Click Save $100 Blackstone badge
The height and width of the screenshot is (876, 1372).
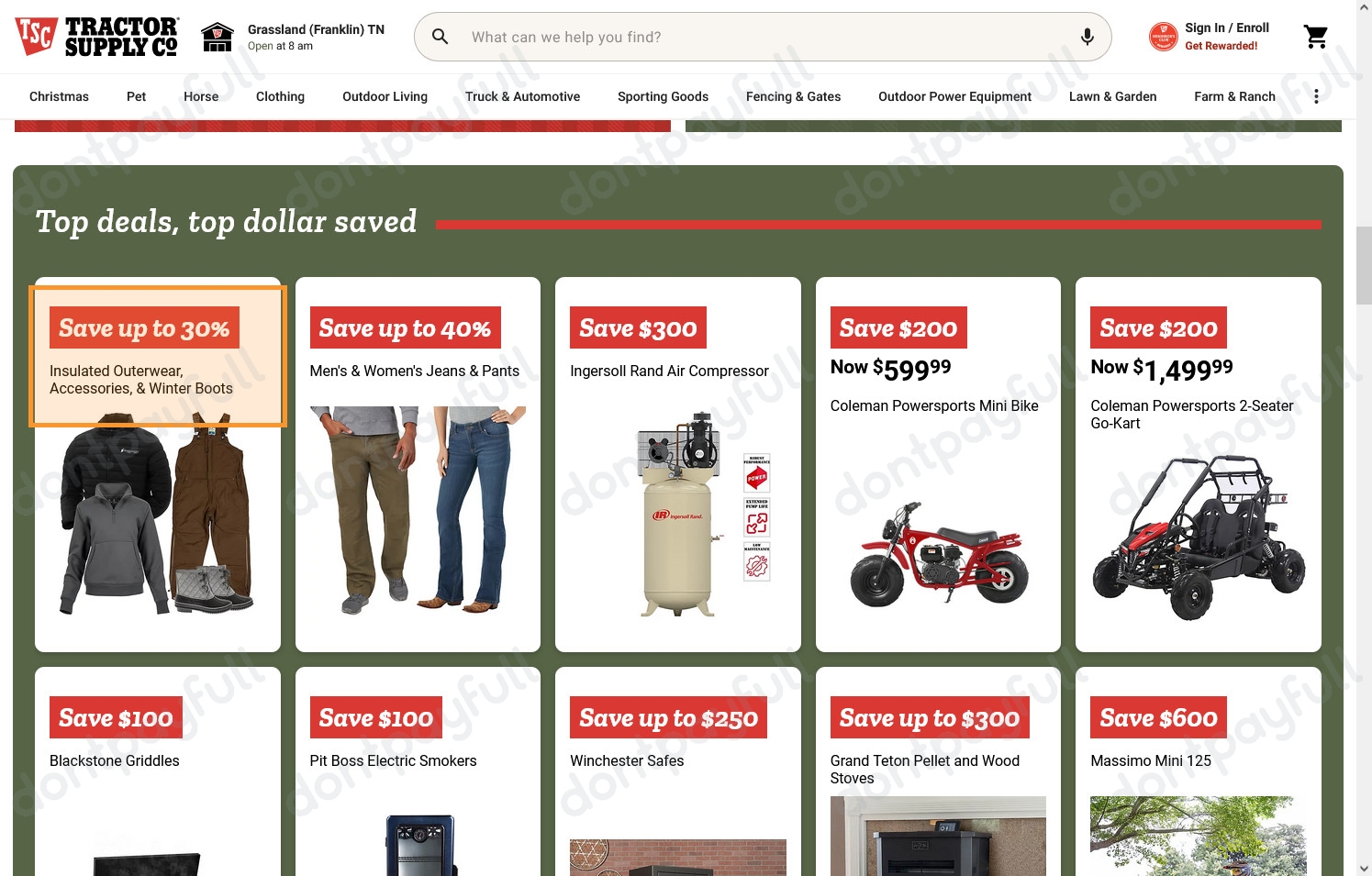(x=116, y=717)
